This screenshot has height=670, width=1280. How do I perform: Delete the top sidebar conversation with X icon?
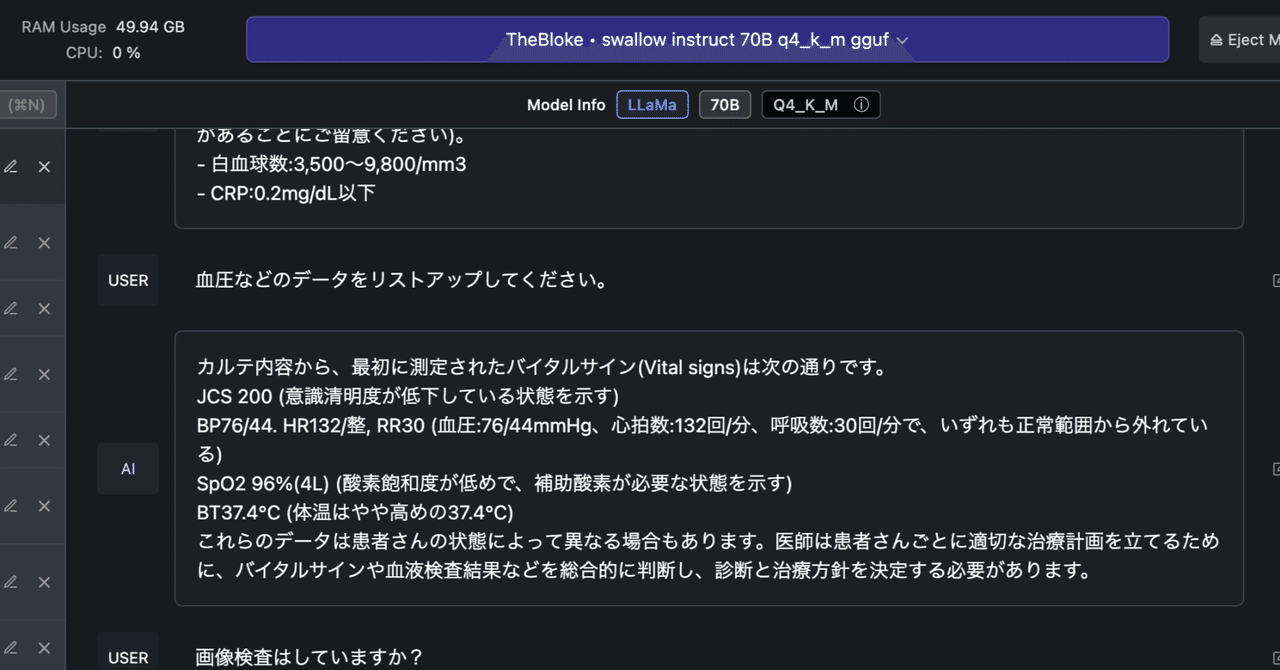(x=44, y=167)
